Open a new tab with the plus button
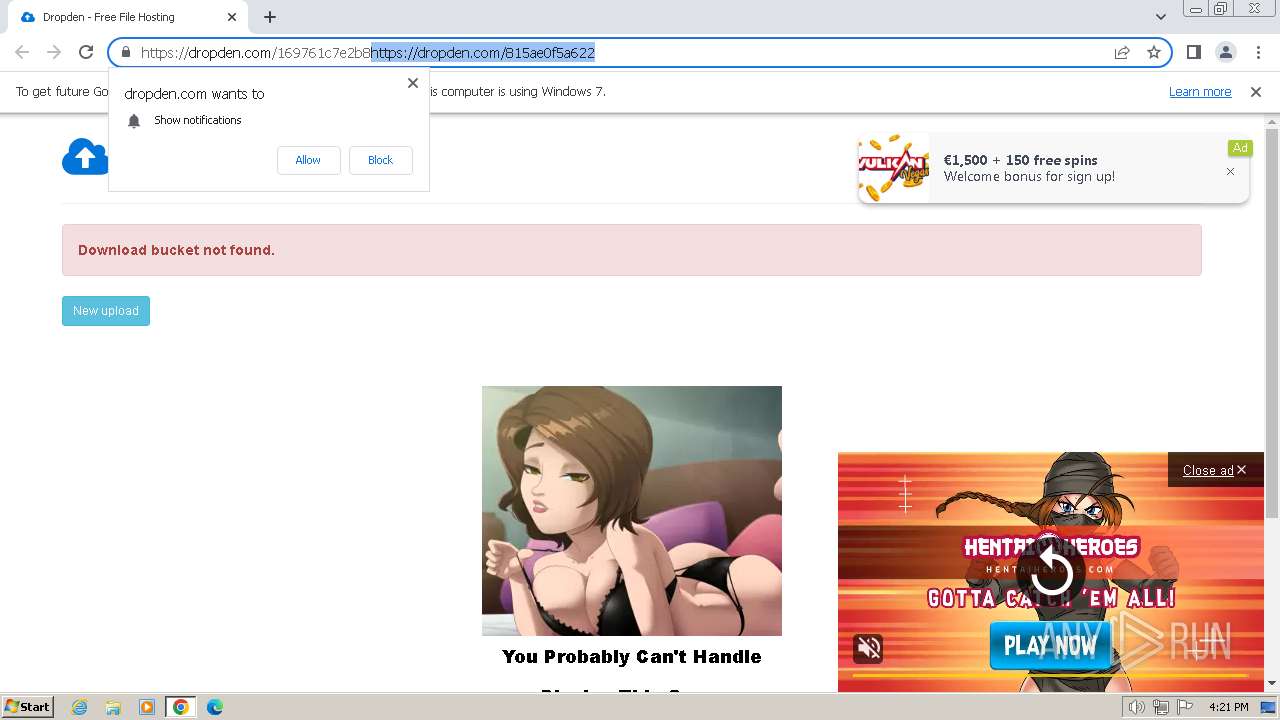1280x720 pixels. click(x=270, y=17)
